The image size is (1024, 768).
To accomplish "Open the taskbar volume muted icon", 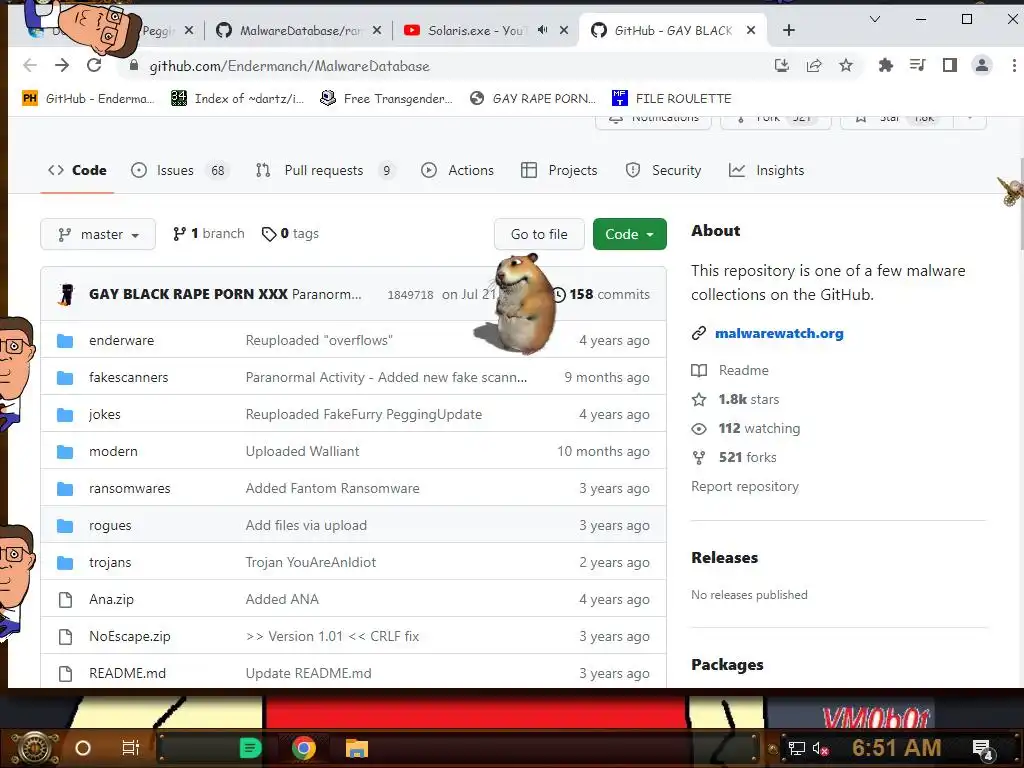I will click(820, 748).
